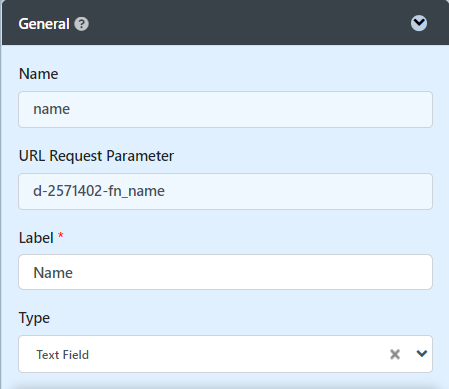Click the Name field showing 'name'

(225, 109)
